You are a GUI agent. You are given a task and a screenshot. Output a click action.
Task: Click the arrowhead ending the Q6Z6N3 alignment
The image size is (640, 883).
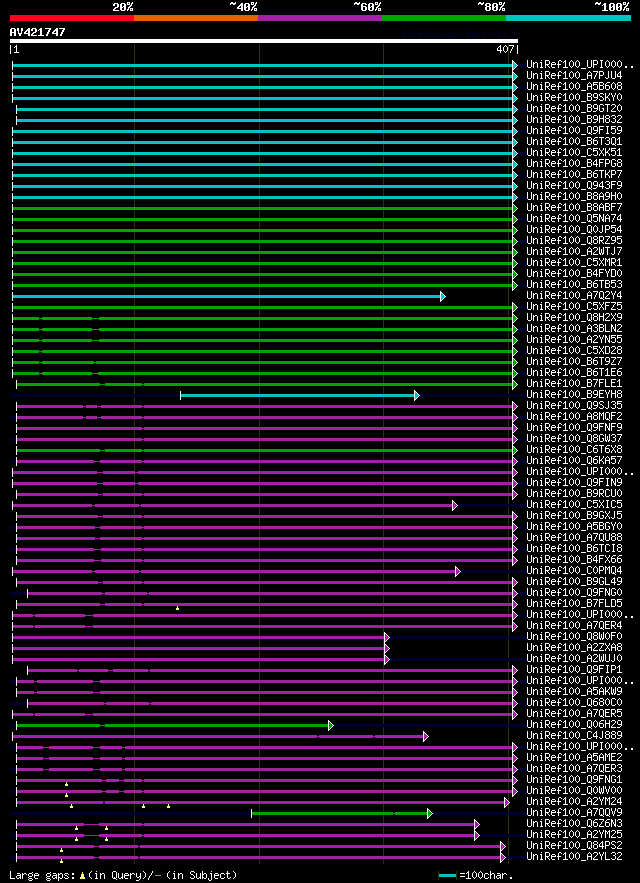477,824
